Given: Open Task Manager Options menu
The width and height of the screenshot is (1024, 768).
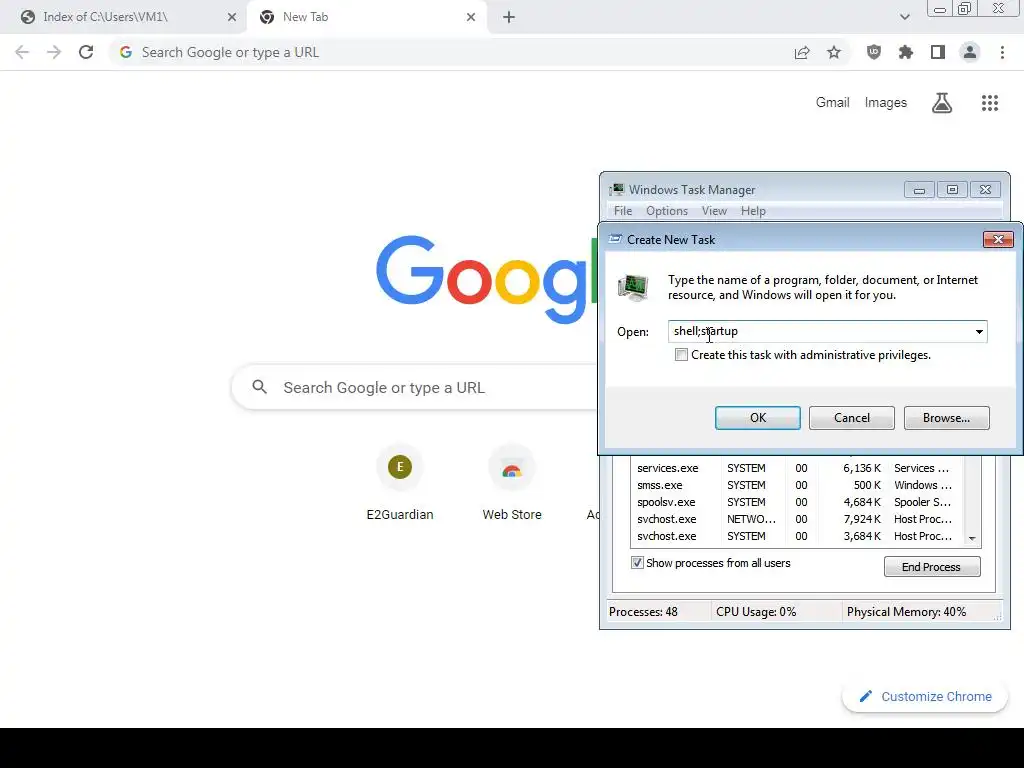Looking at the screenshot, I should point(667,211).
